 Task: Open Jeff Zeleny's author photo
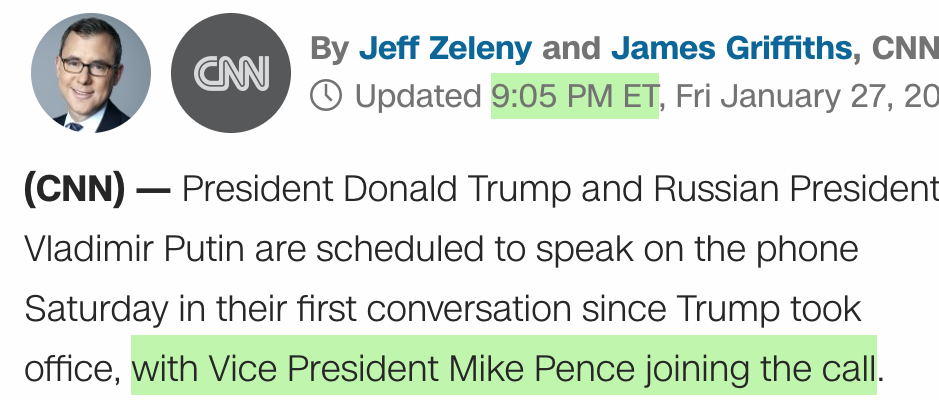(91, 73)
